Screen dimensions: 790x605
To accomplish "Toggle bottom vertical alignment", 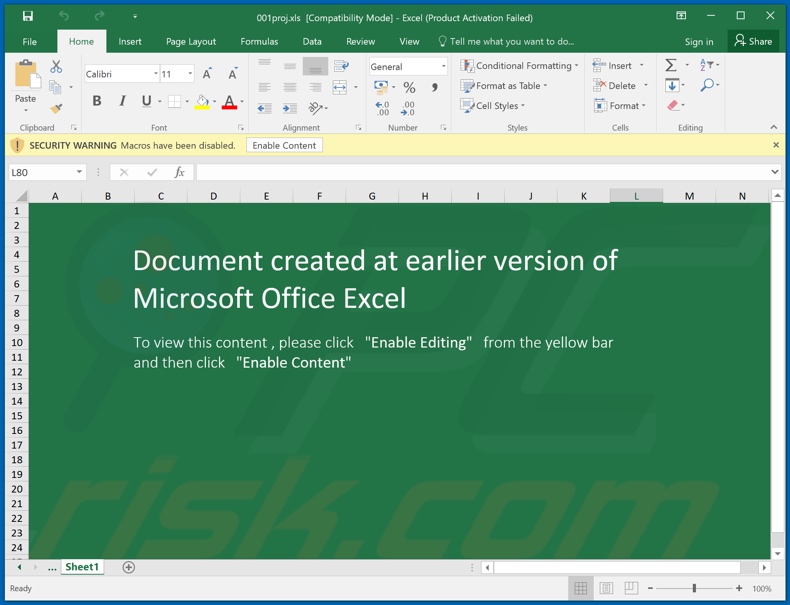I will point(315,66).
